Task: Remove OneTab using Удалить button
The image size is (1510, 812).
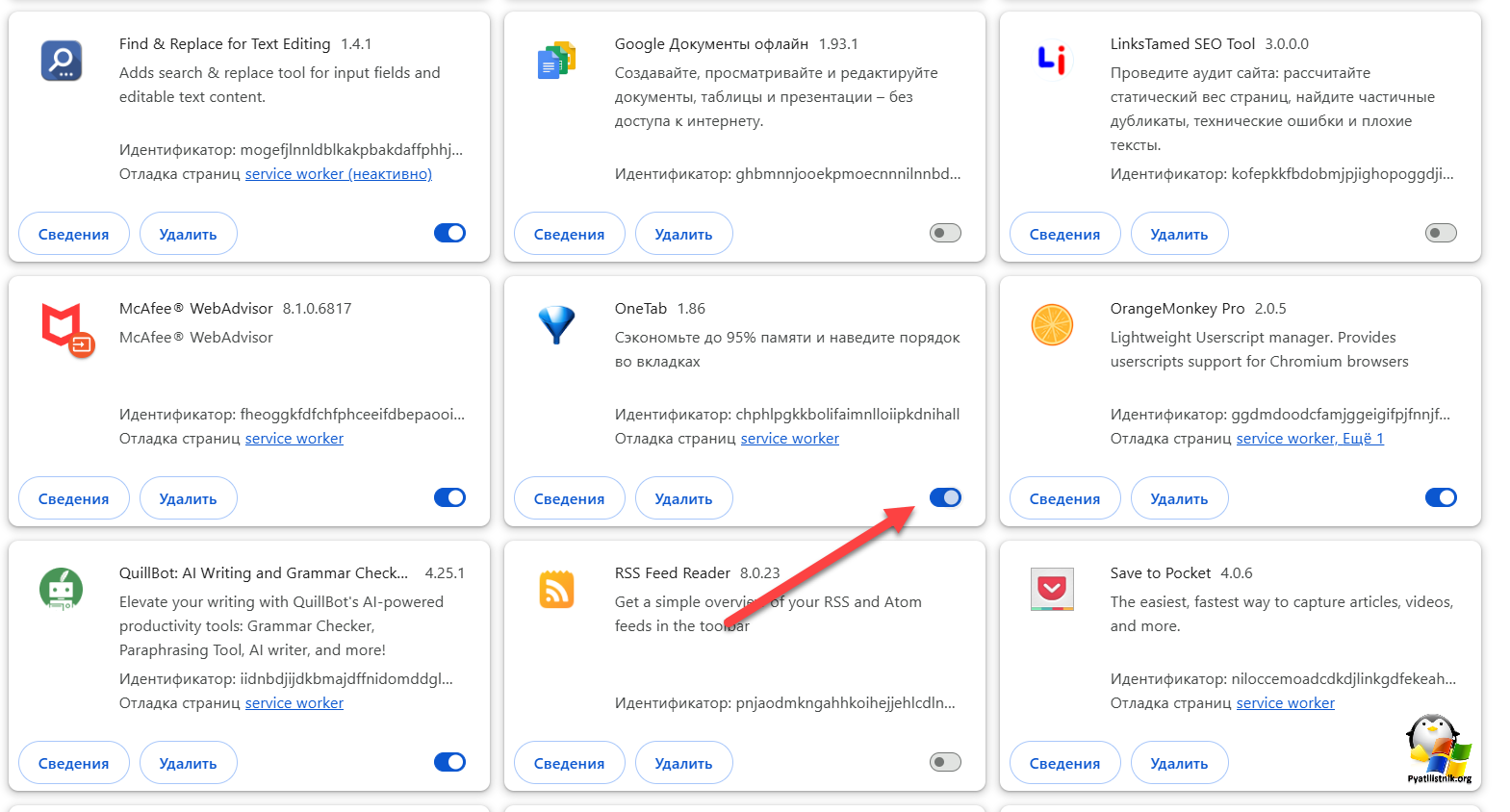Action: tap(684, 498)
